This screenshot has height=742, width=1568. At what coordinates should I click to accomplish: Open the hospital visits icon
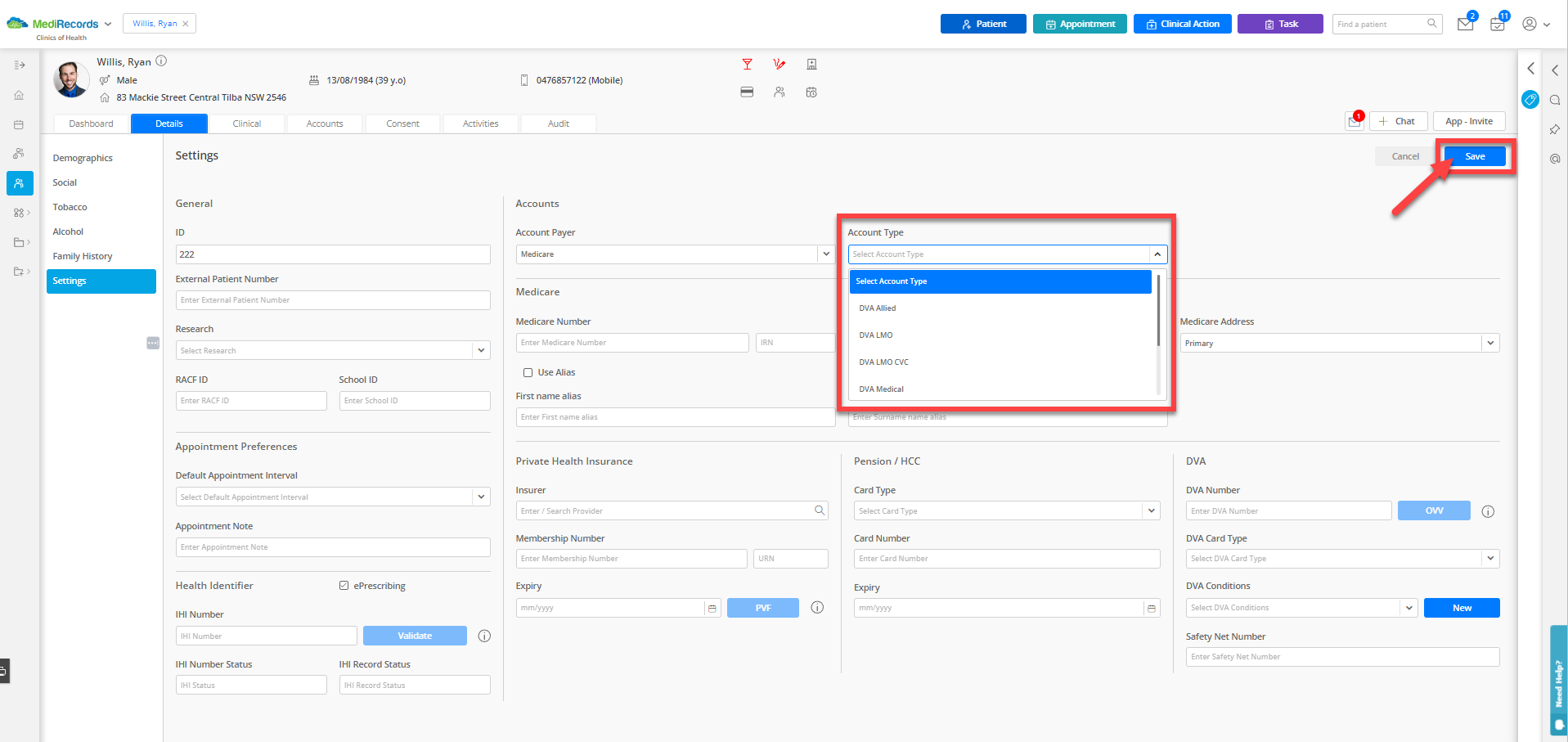[x=811, y=63]
